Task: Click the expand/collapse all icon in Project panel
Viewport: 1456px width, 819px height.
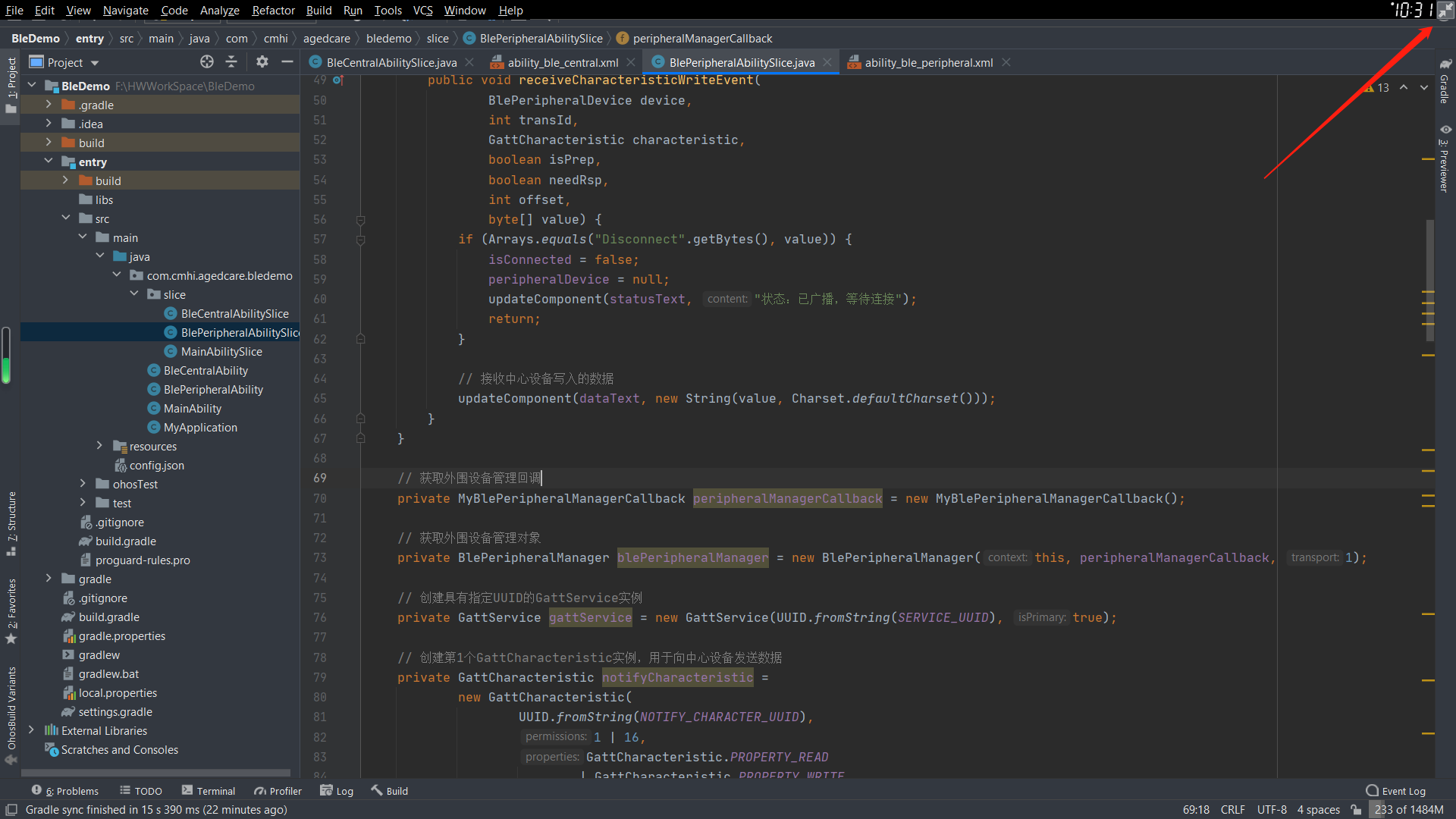Action: pyautogui.click(x=231, y=62)
